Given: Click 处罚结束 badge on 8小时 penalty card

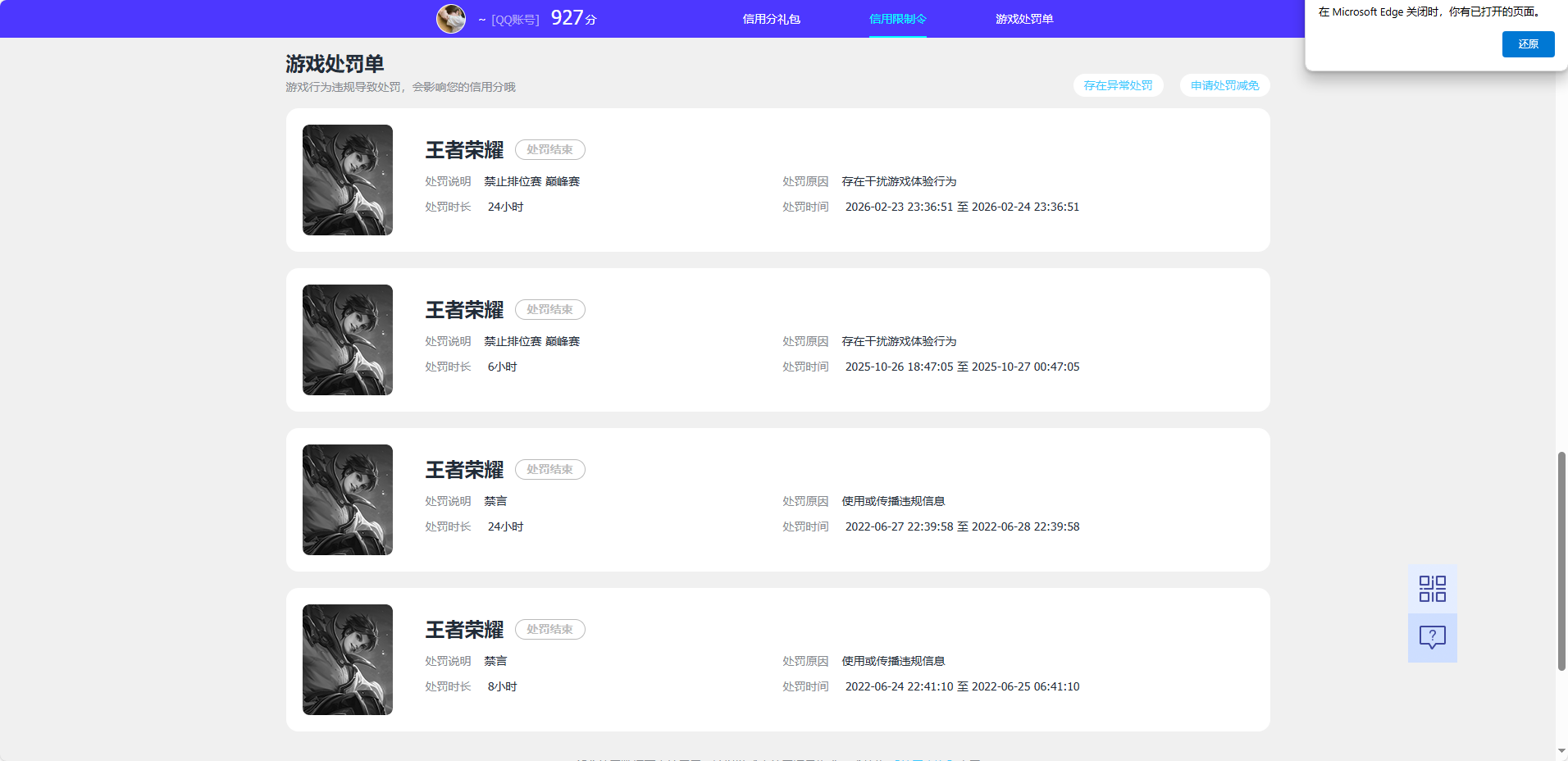Looking at the screenshot, I should pos(549,629).
